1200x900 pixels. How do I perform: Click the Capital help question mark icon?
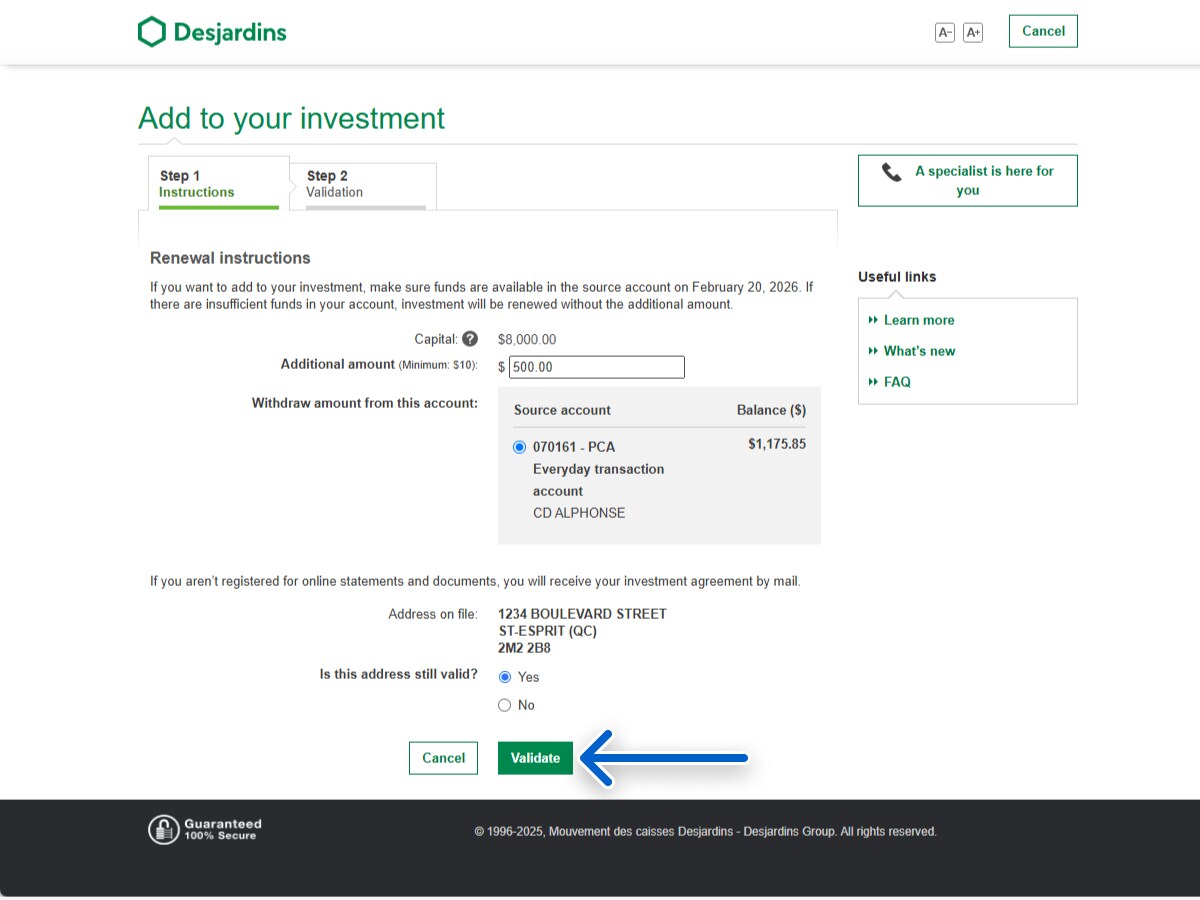[x=470, y=339]
